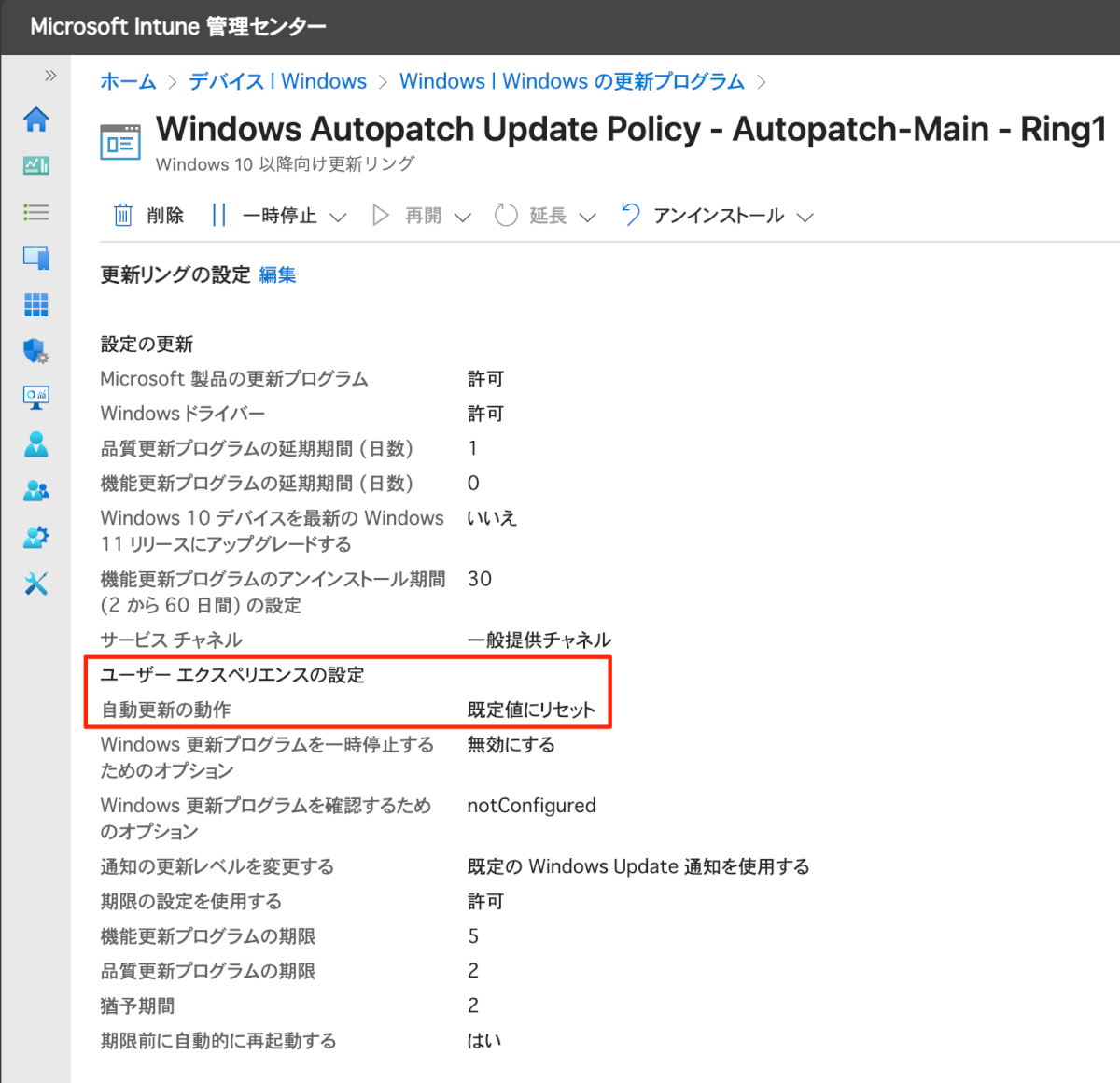
Task: Open Tenant administration gear icon
Action: 36,538
